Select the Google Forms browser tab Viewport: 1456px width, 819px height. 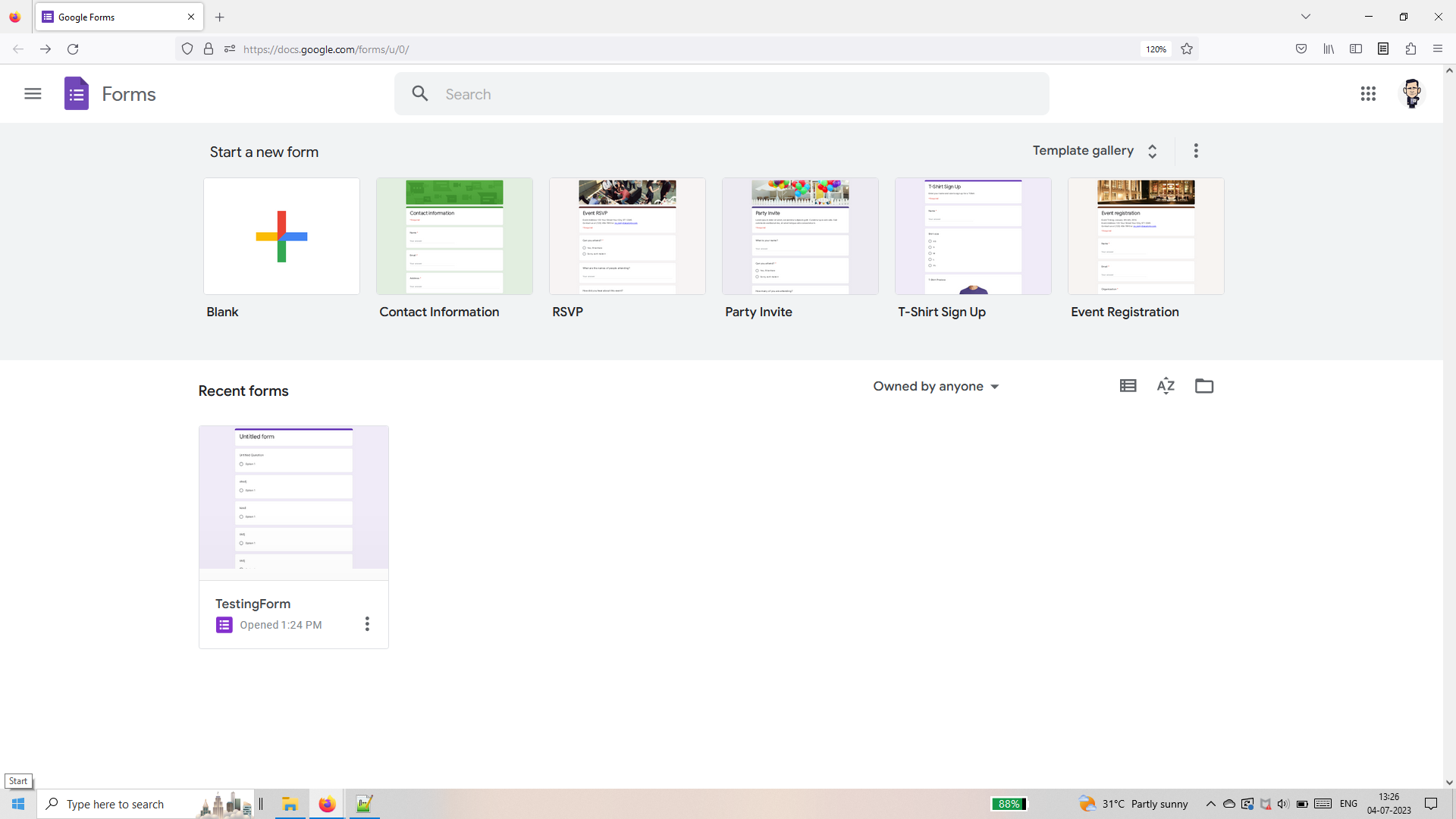(119, 17)
